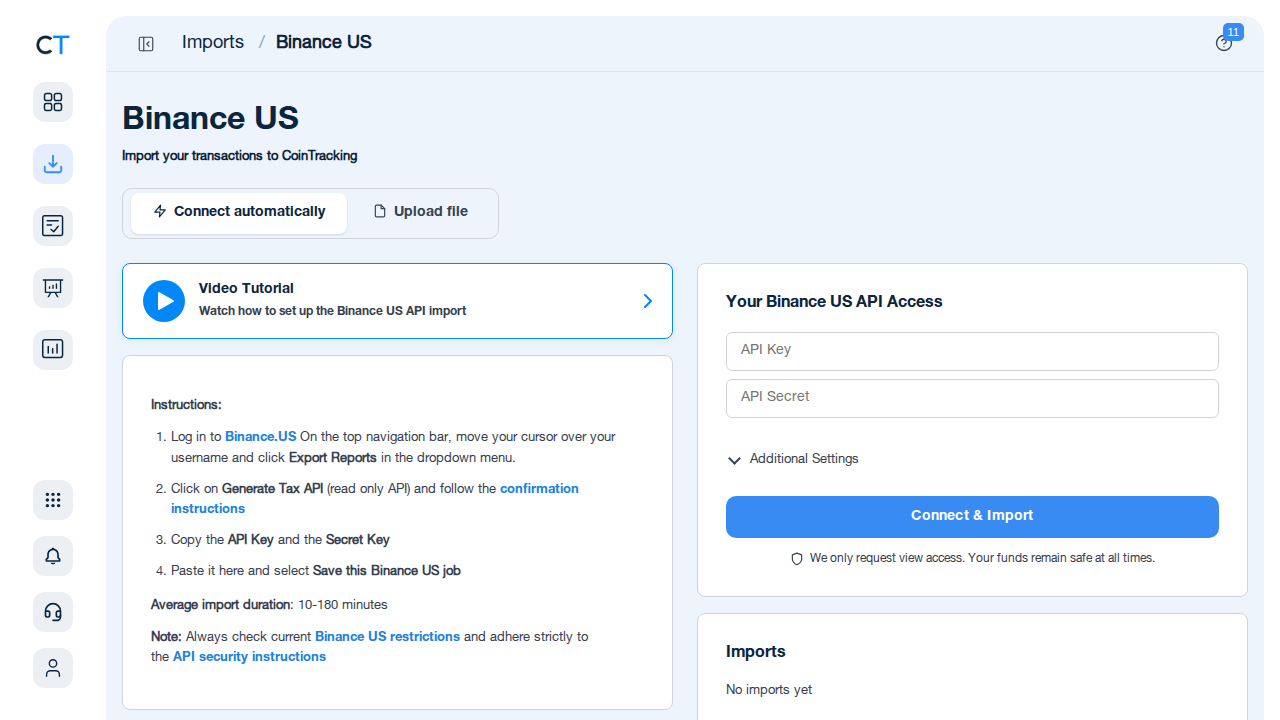This screenshot has width=1280, height=720.
Task: Play the Video Tutorial button
Action: pos(164,301)
